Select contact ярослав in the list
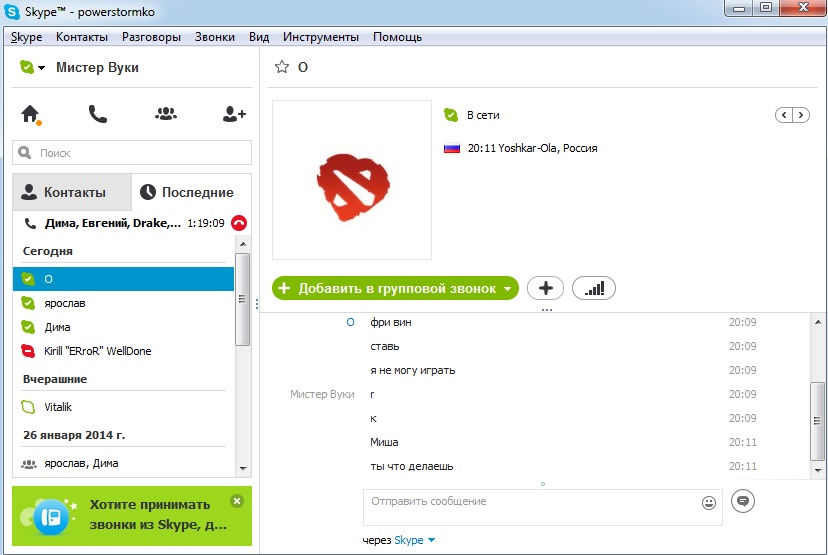Viewport: 828px width, 555px height. coord(124,303)
